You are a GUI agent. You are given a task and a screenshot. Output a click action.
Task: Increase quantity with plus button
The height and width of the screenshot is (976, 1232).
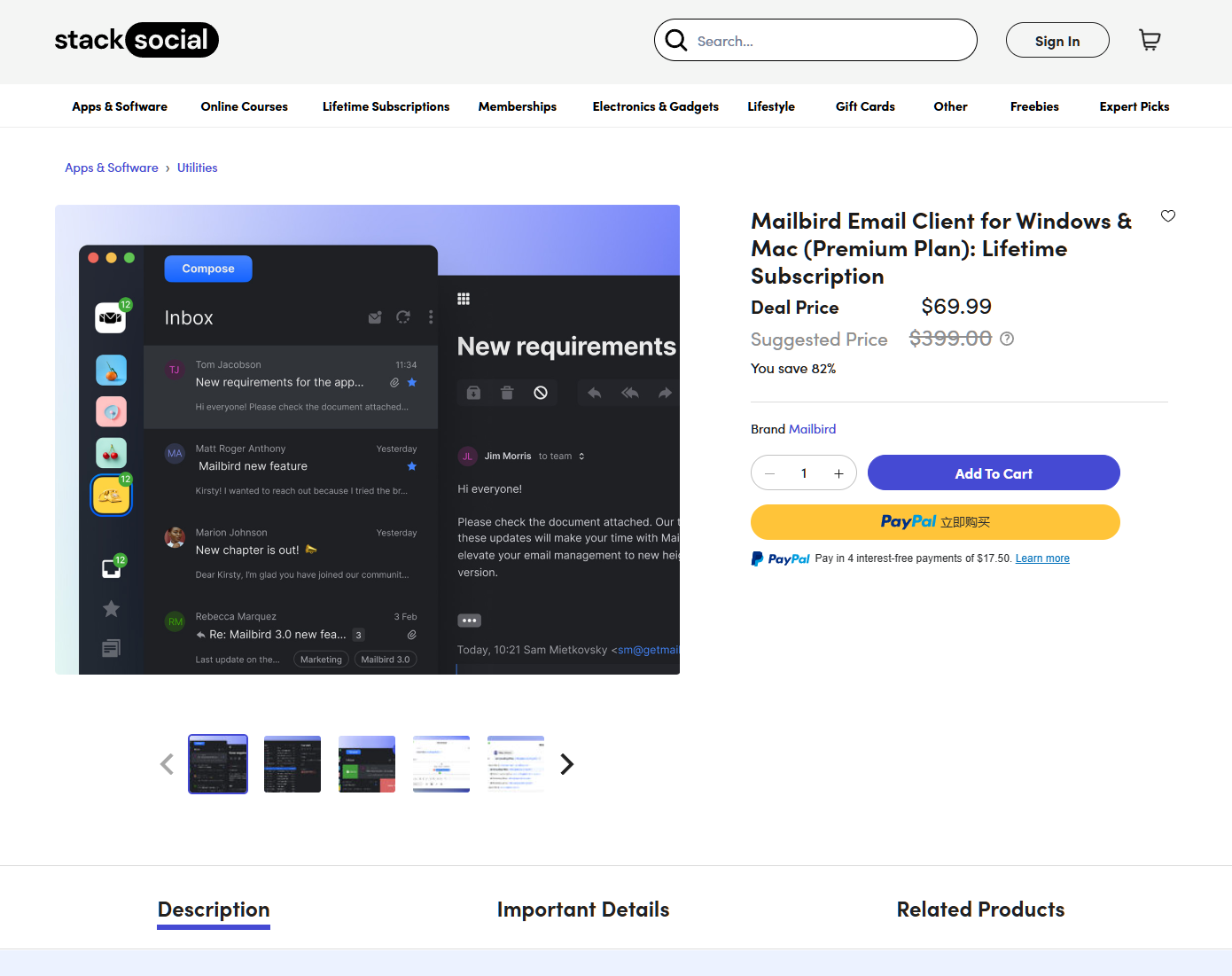838,473
